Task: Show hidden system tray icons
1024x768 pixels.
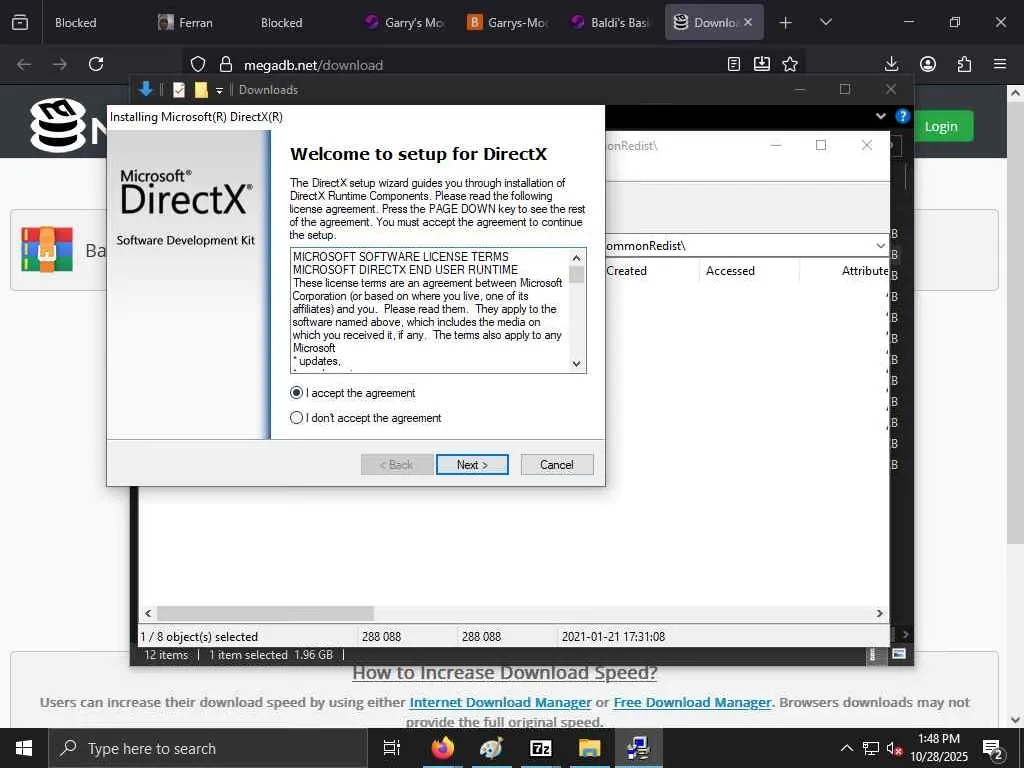Action: 846,748
